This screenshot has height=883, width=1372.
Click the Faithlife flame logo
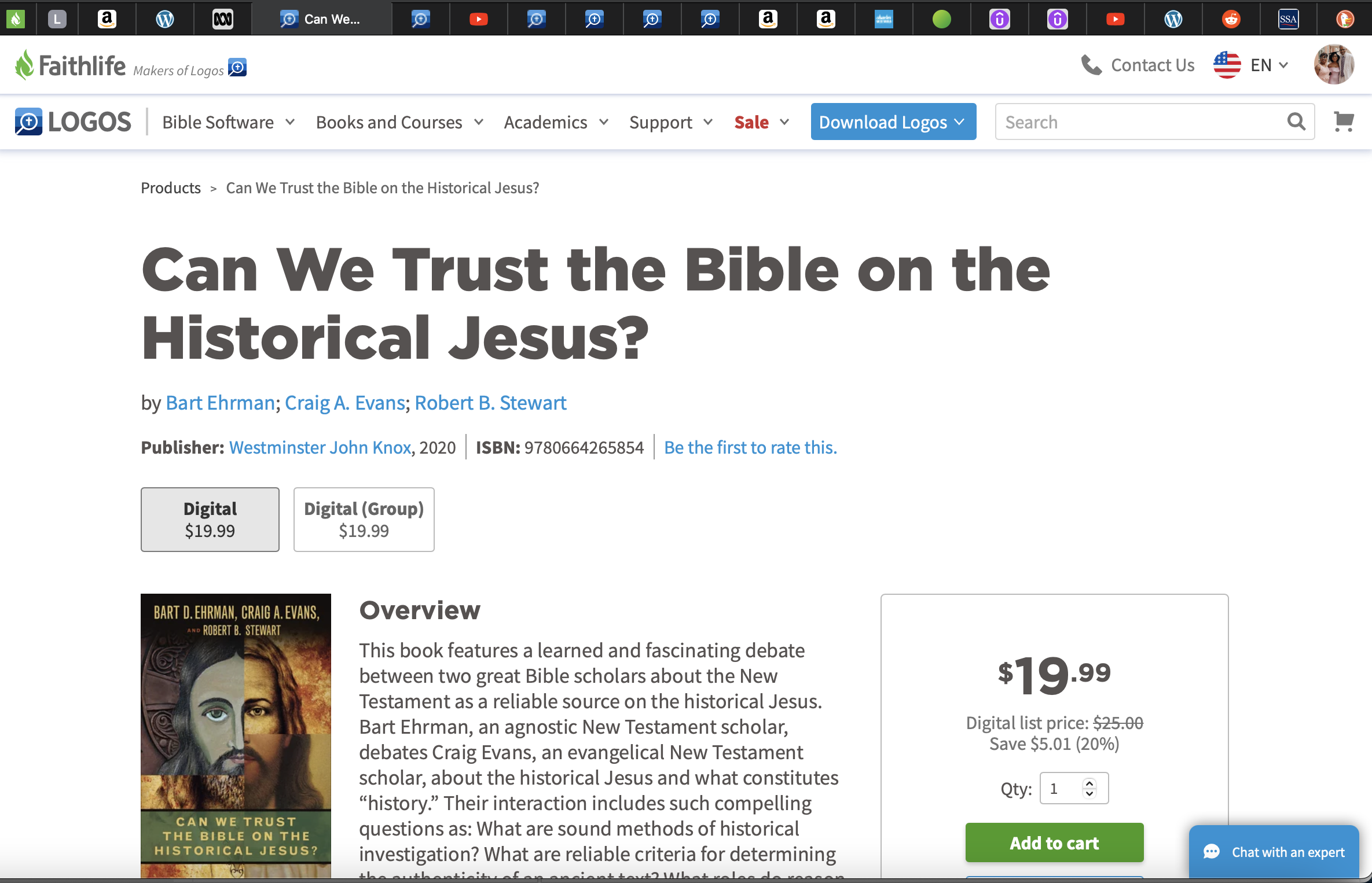click(x=24, y=64)
